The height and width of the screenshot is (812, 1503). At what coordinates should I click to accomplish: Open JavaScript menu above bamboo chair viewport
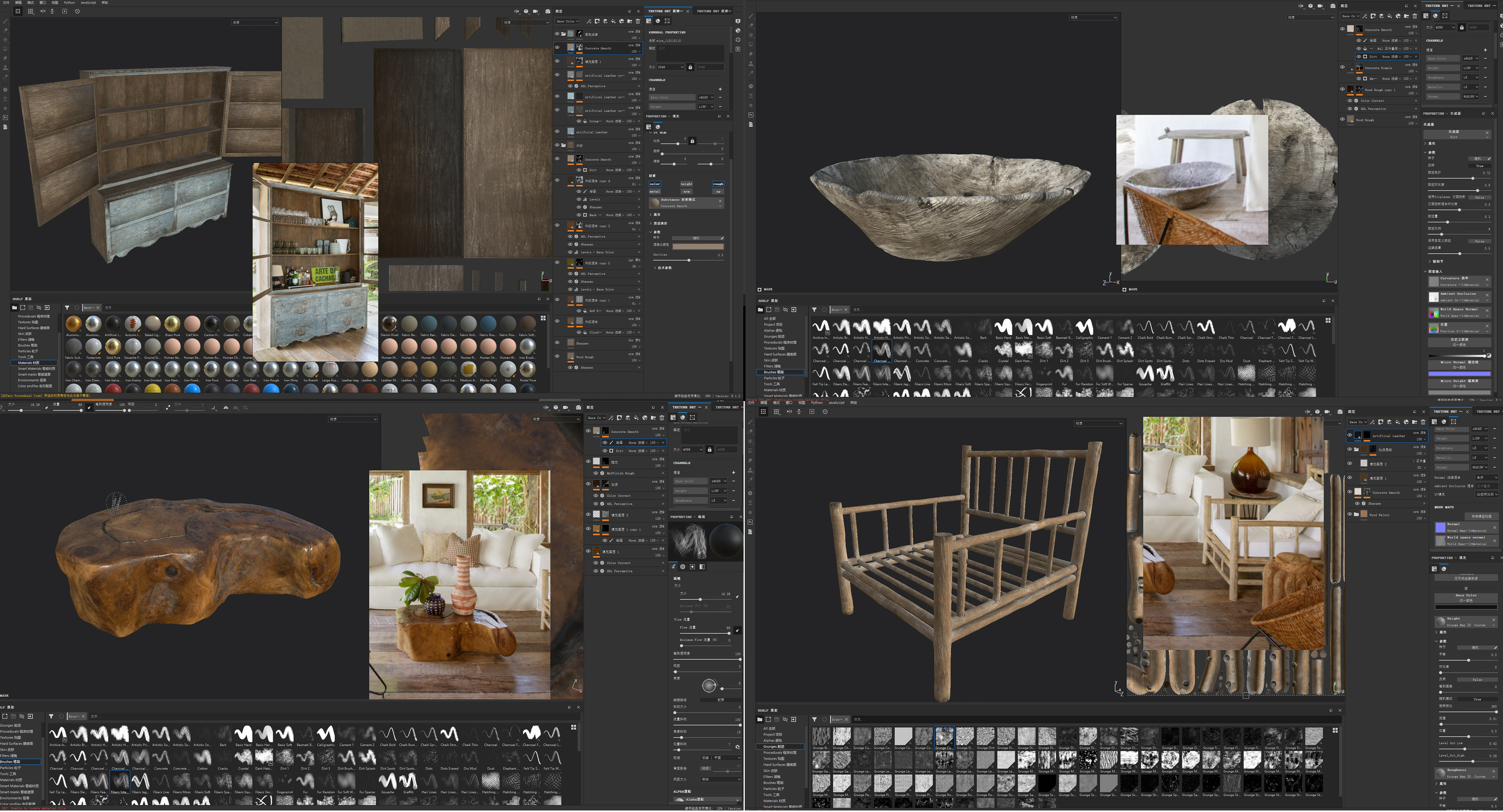(x=836, y=403)
